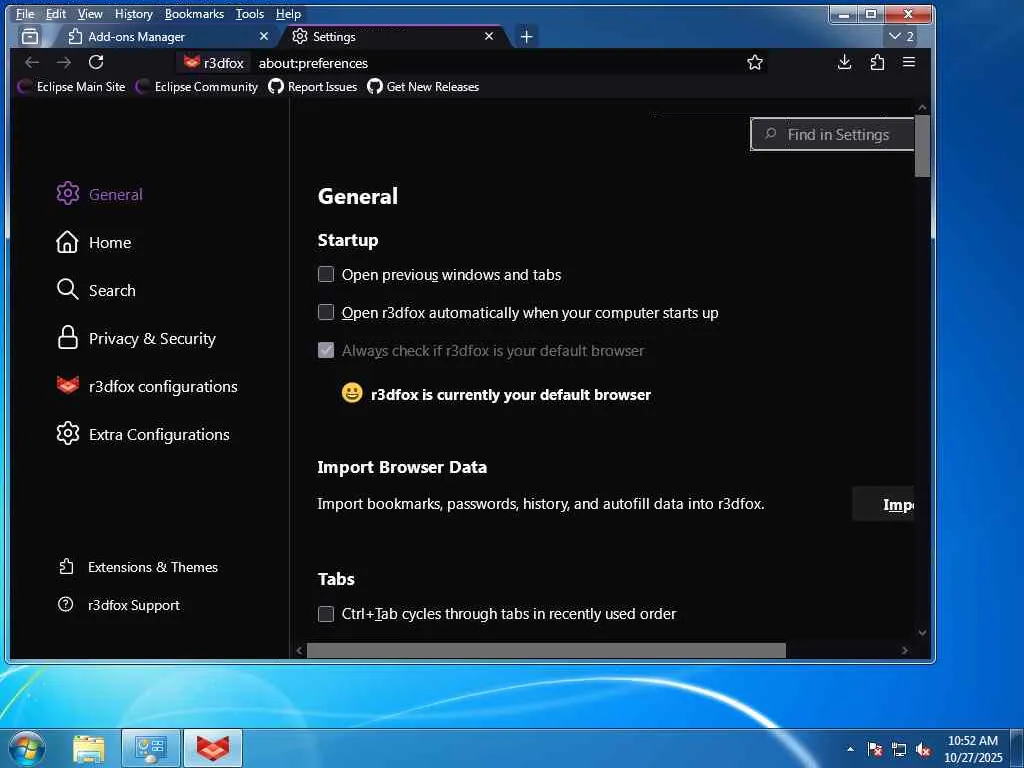Open the Tools menu

click(250, 14)
